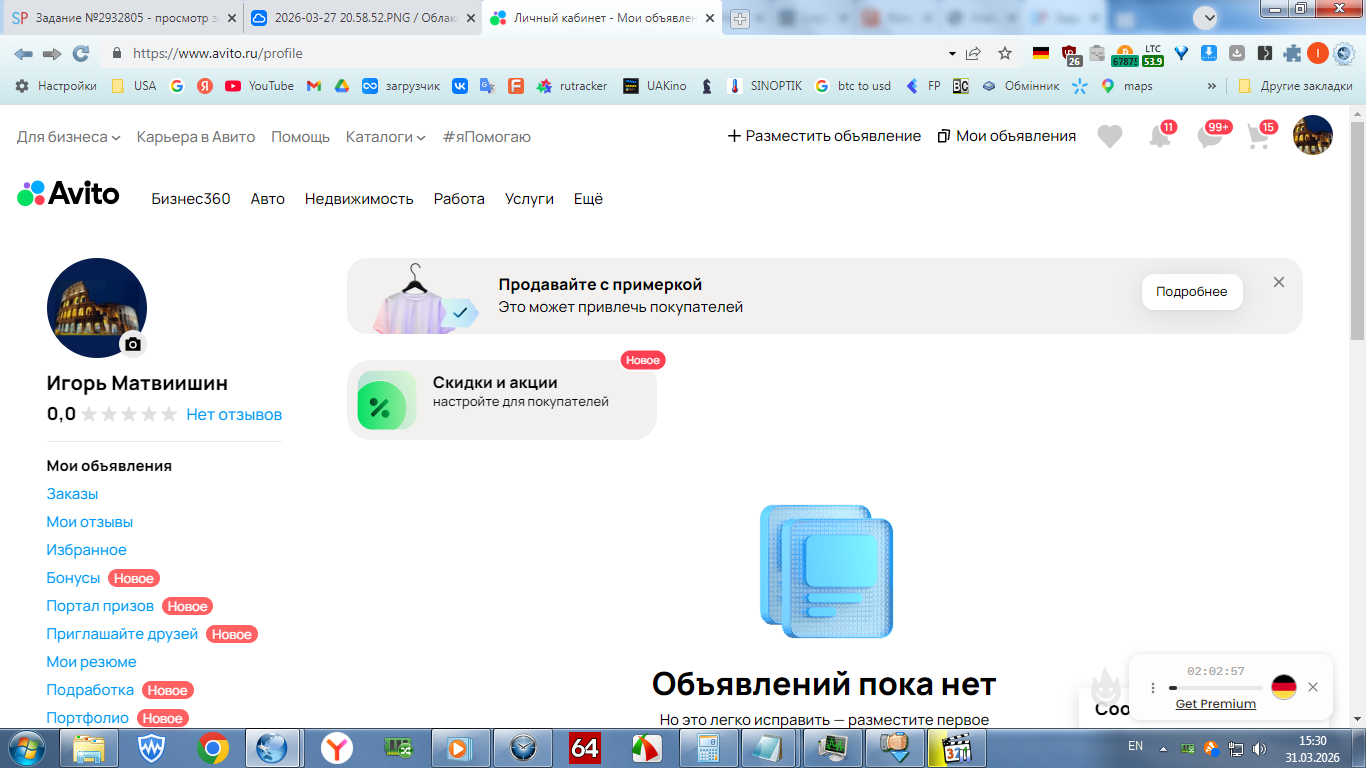Open Windows Explorer from the taskbar
The image size is (1366, 768).
[90, 748]
